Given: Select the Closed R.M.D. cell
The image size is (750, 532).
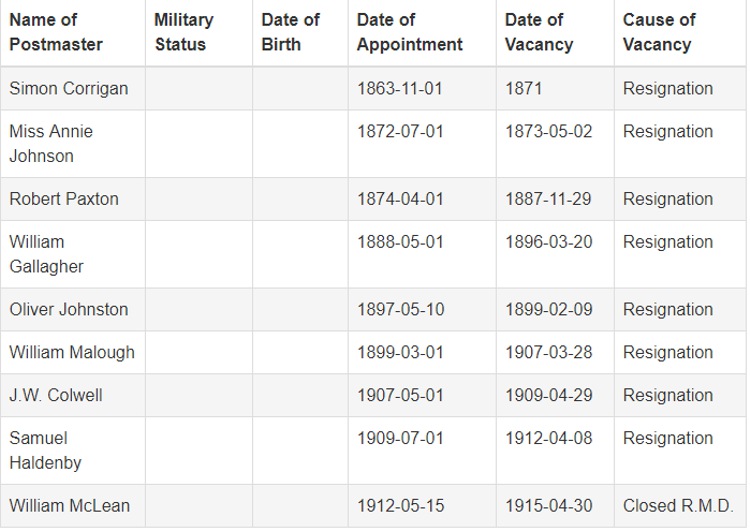Looking at the screenshot, I should pos(678,506).
